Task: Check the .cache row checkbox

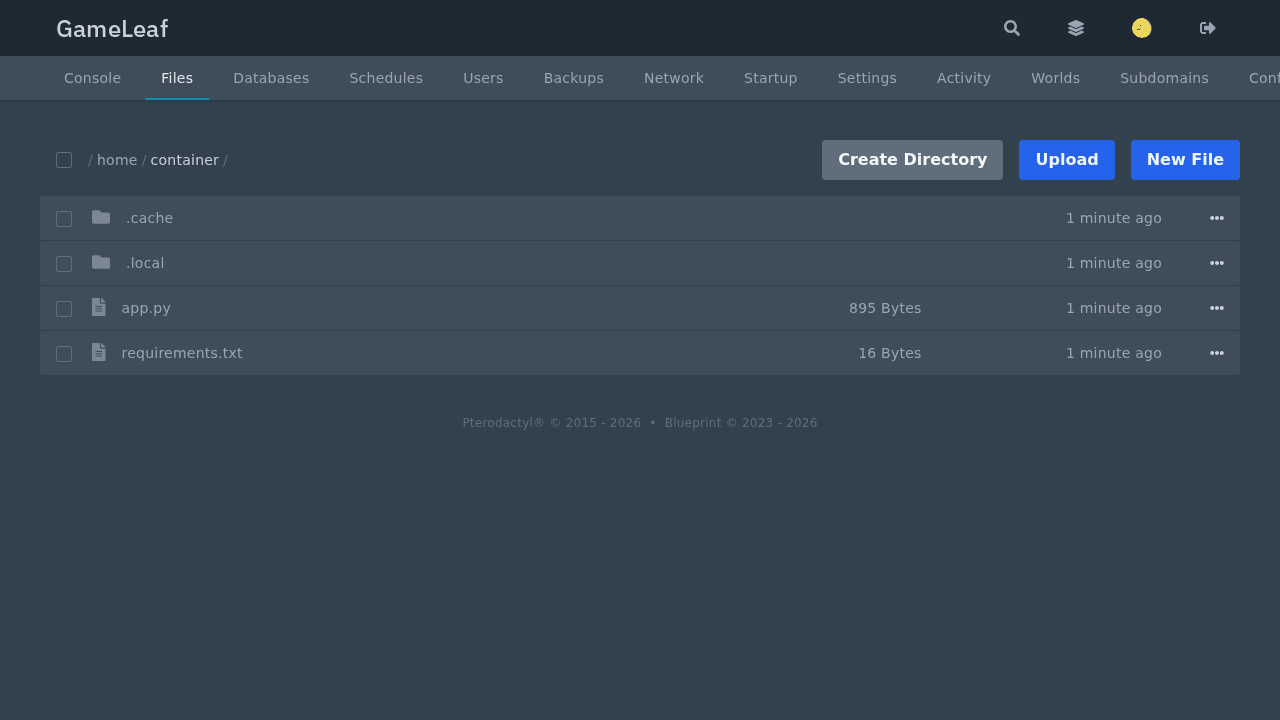Action: pos(64,219)
